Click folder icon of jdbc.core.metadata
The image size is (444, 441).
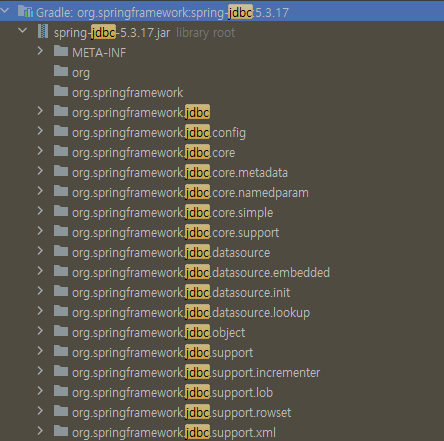[x=61, y=171]
